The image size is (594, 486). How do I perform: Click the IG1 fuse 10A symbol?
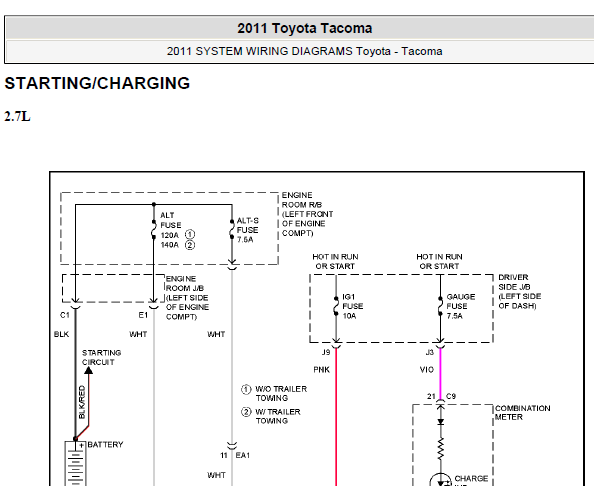click(x=336, y=306)
